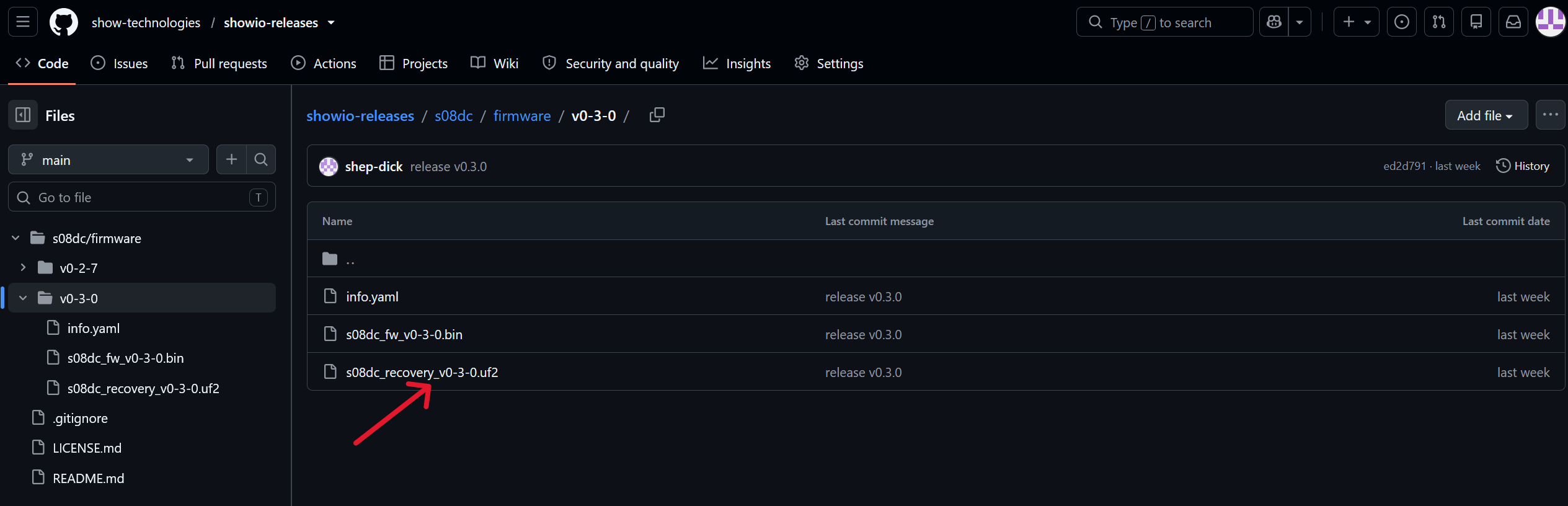
Task: Select the v0-3-0 folder in the tree
Action: tap(79, 298)
